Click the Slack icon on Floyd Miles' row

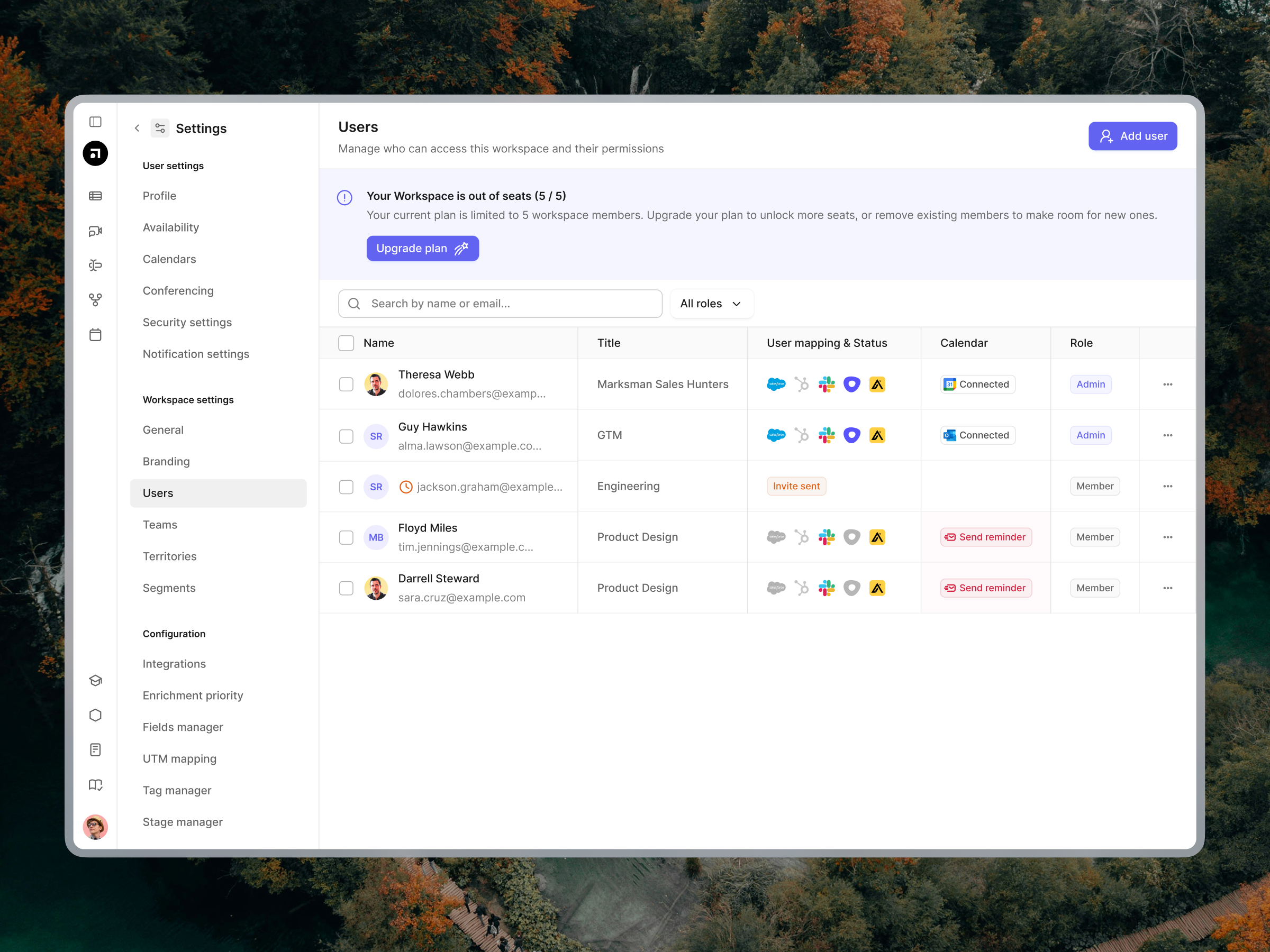(827, 537)
